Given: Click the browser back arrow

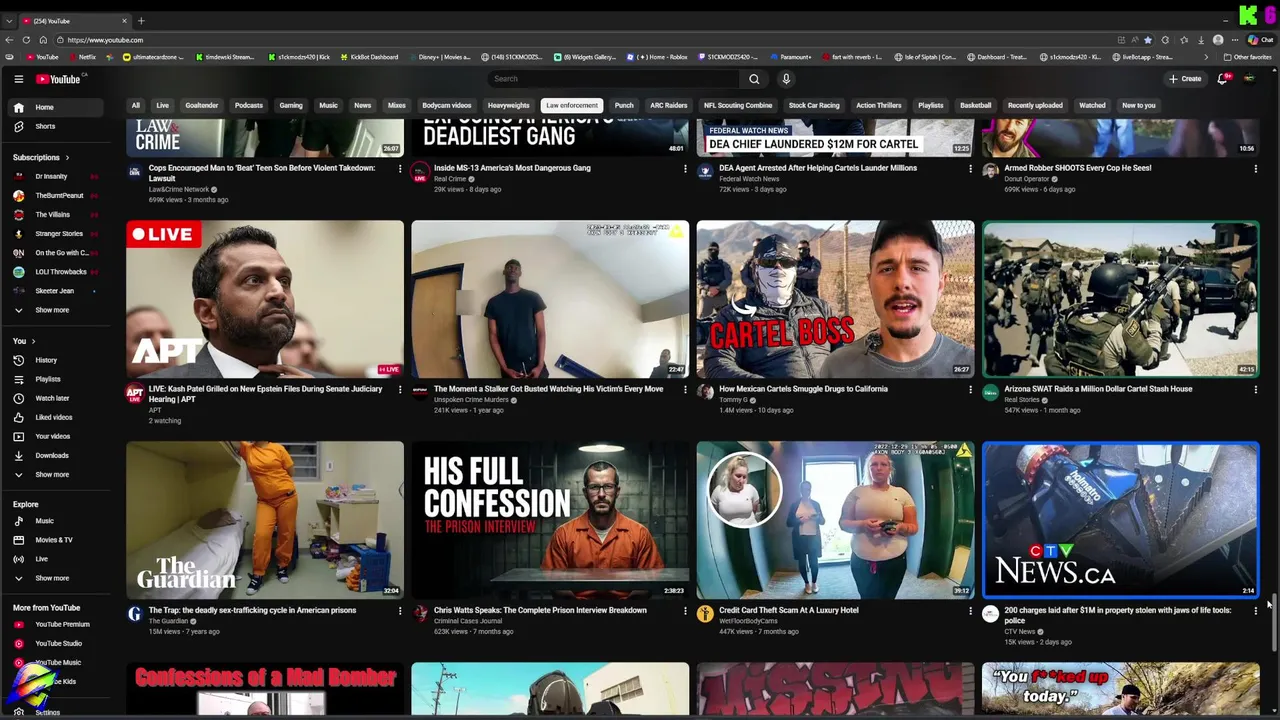Looking at the screenshot, I should 9,40.
